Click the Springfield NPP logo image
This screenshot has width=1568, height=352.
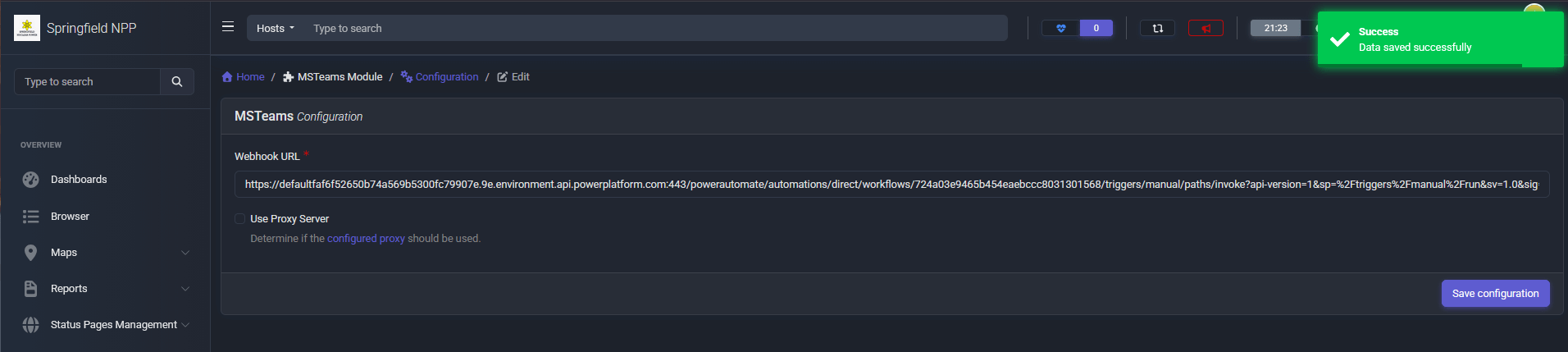click(27, 28)
